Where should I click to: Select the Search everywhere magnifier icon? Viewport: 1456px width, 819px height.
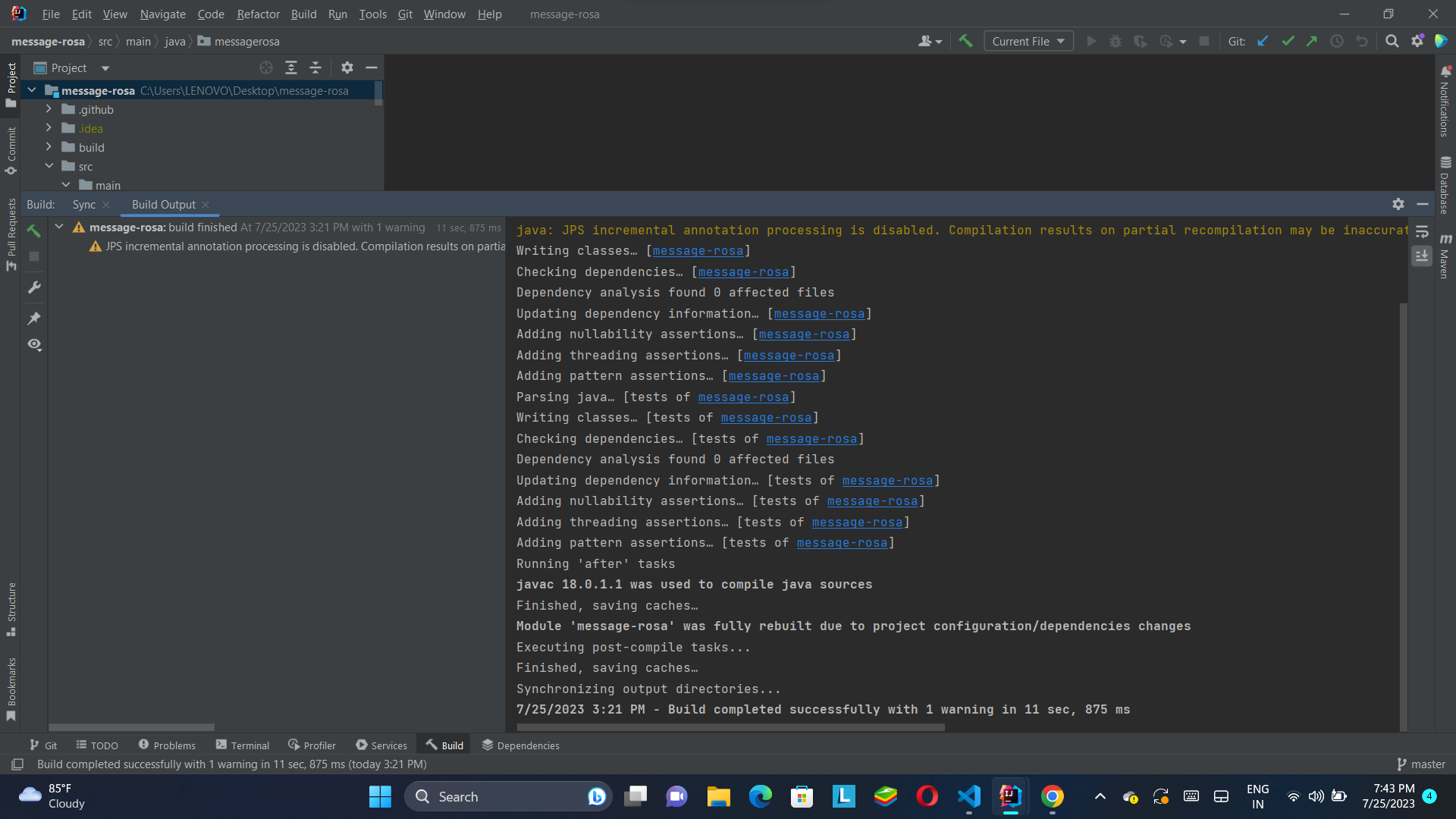point(1393,41)
